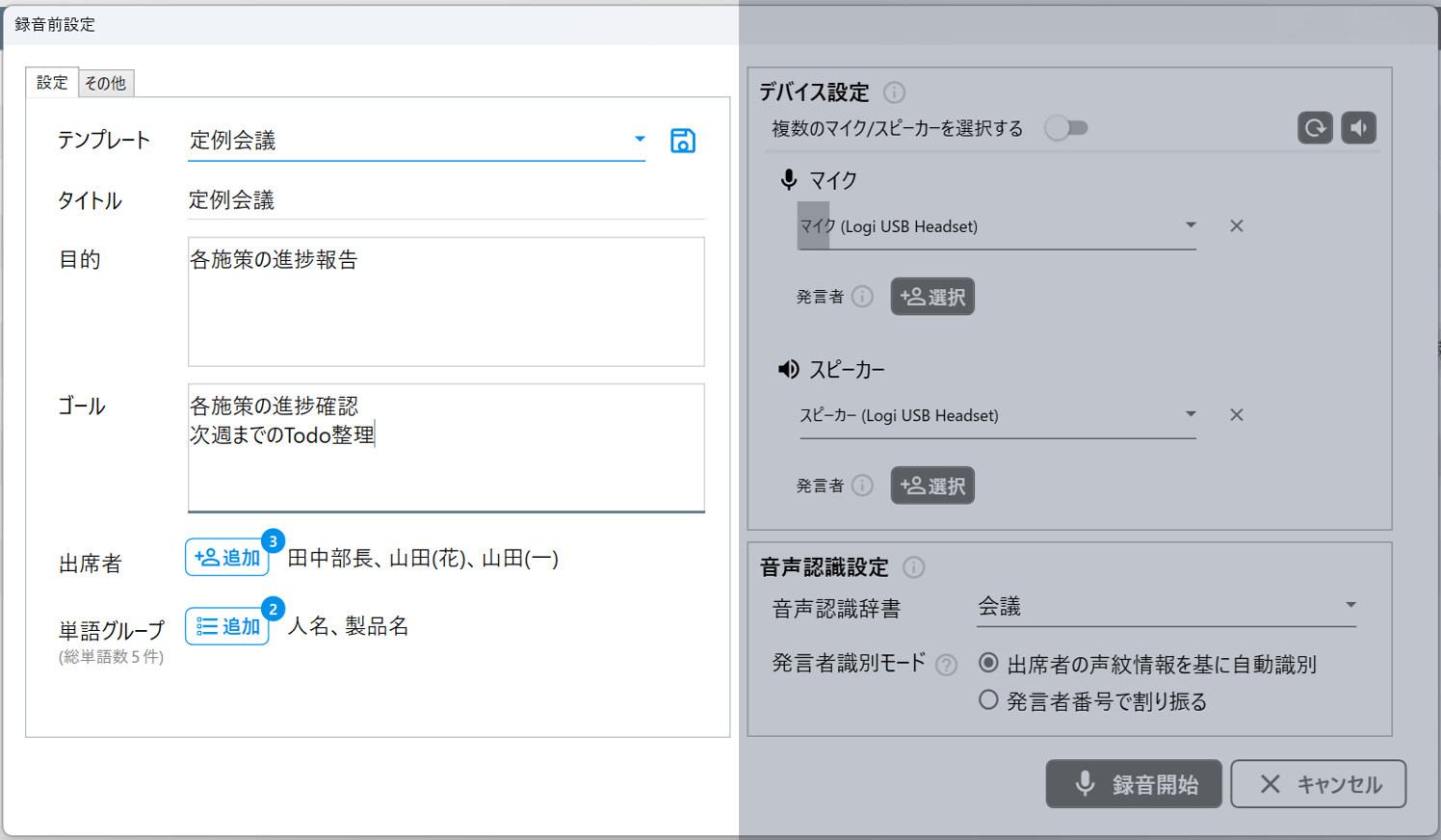Toggle 複数のマイク/スピーカーを選択する switch
This screenshot has height=840, width=1441.
click(1067, 128)
